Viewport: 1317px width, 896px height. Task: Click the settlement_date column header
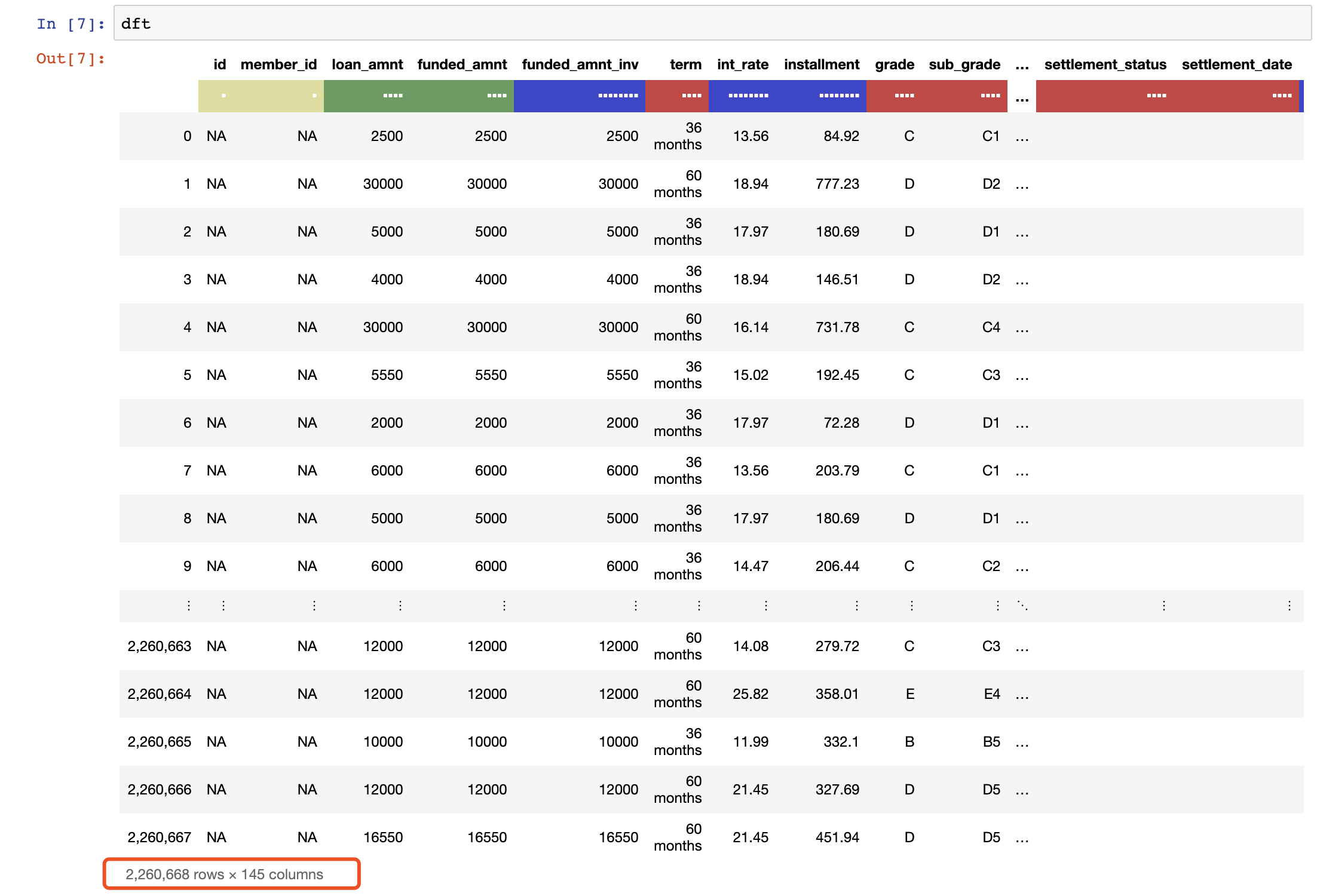[1236, 65]
